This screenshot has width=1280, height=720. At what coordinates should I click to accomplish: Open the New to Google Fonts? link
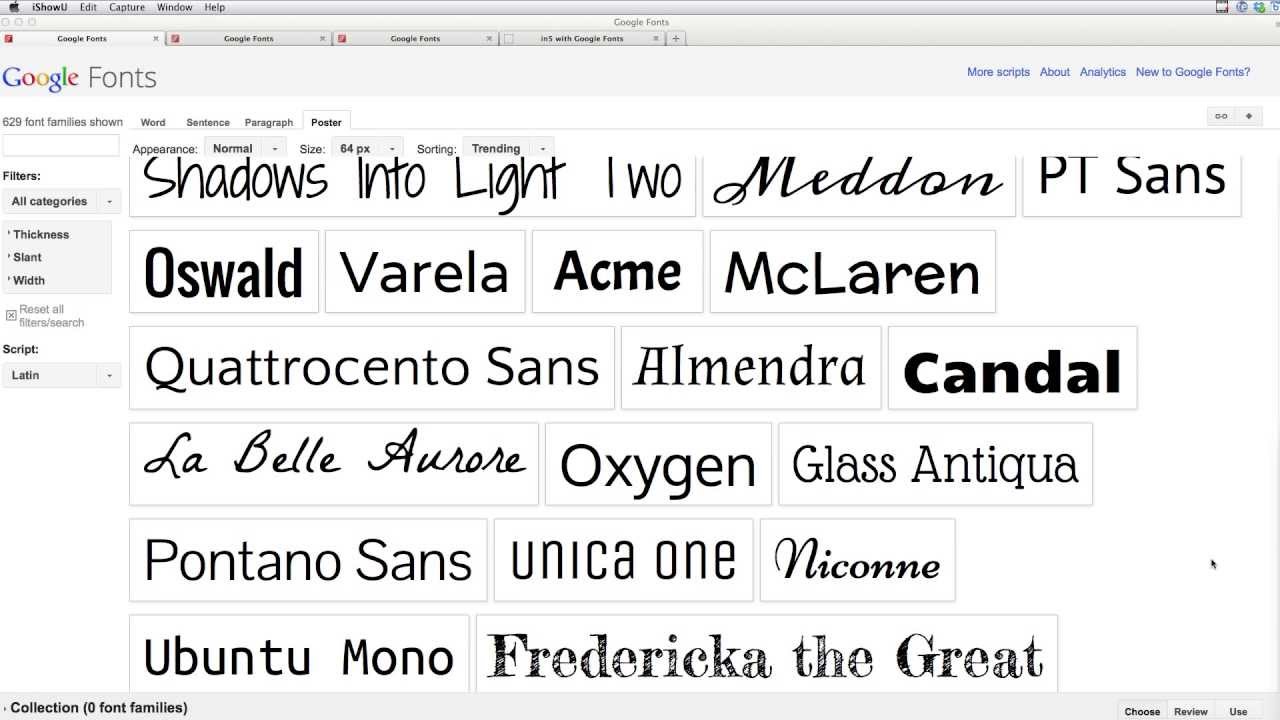(x=1193, y=72)
